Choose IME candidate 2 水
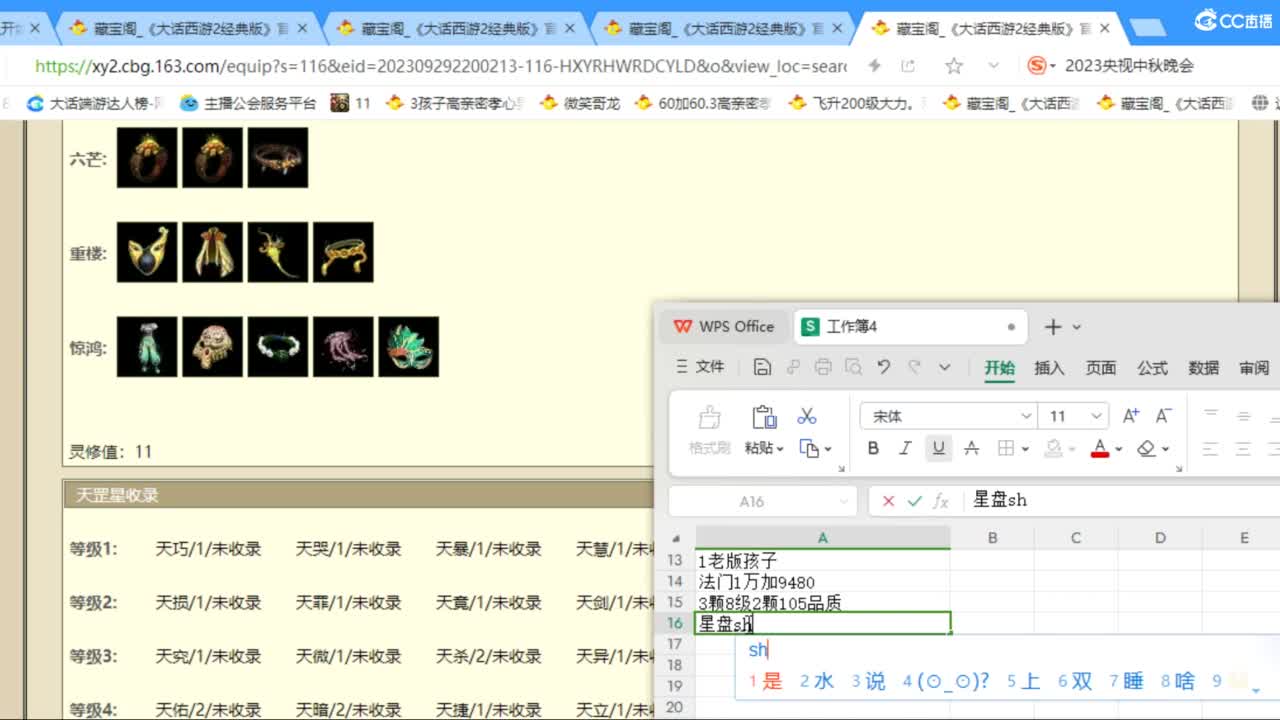The height and width of the screenshot is (720, 1280). point(816,681)
